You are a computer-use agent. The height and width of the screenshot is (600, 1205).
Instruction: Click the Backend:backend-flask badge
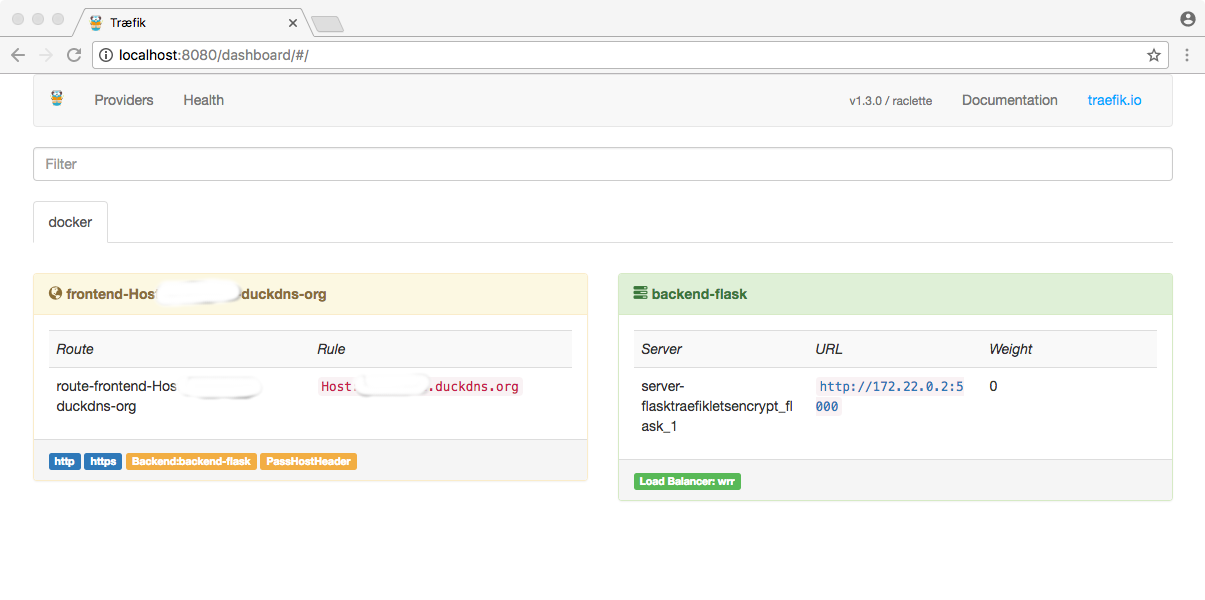(x=191, y=461)
